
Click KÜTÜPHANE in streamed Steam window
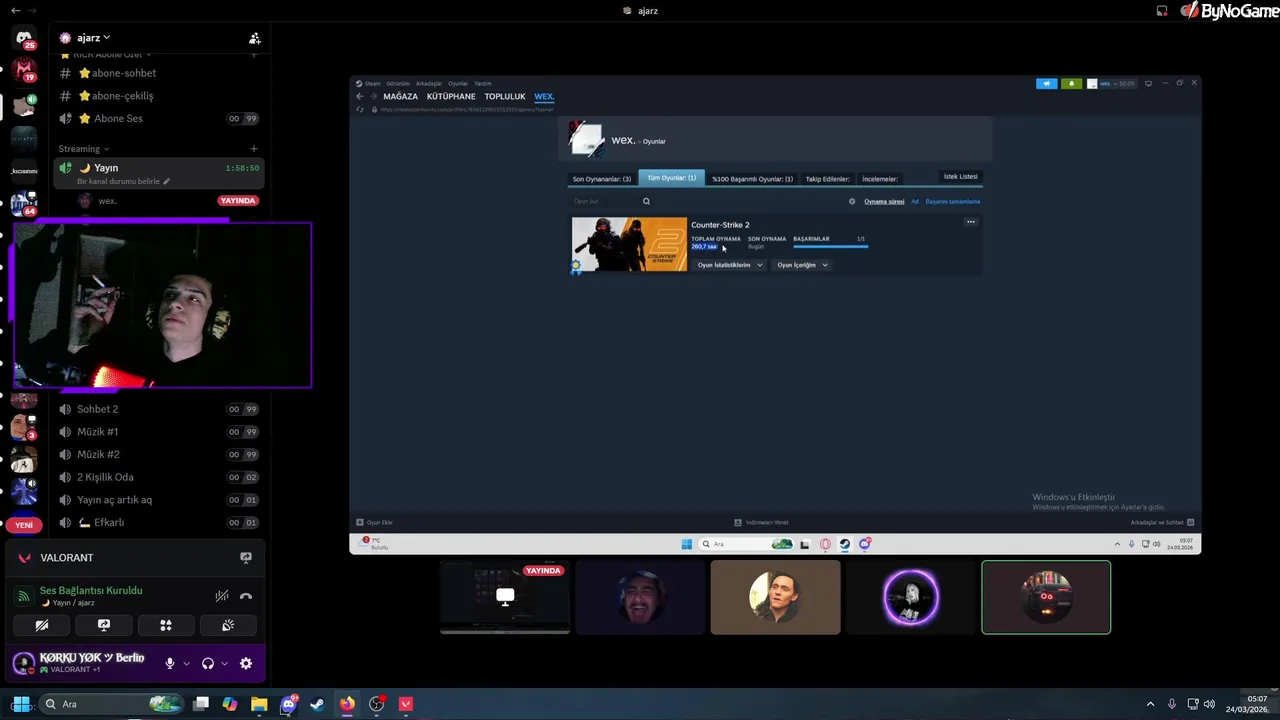(451, 97)
